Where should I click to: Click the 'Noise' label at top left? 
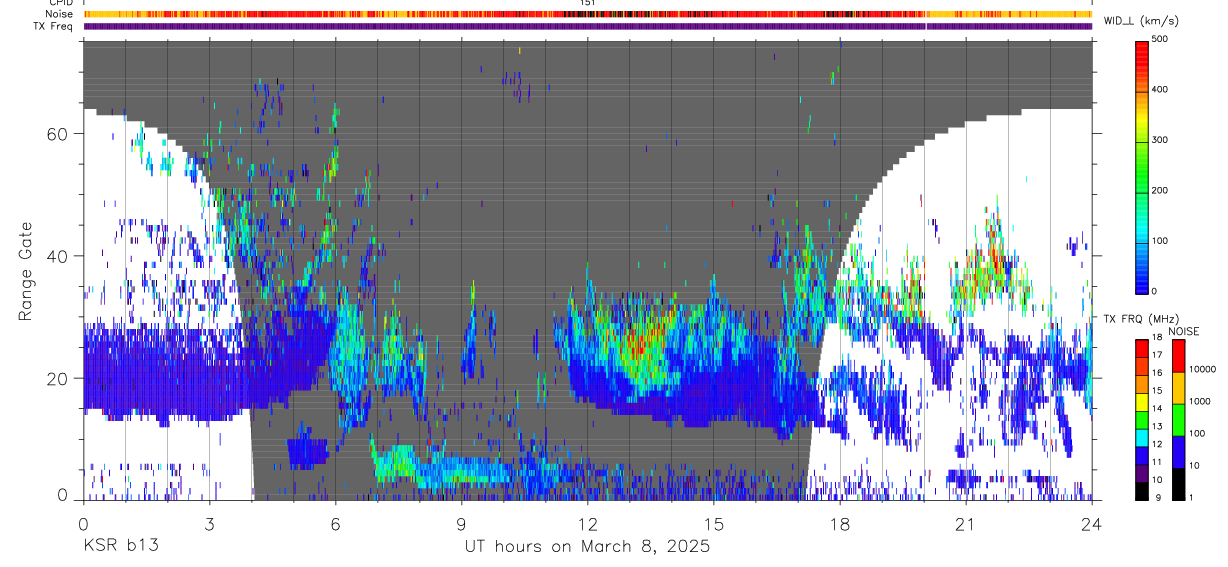(60, 14)
